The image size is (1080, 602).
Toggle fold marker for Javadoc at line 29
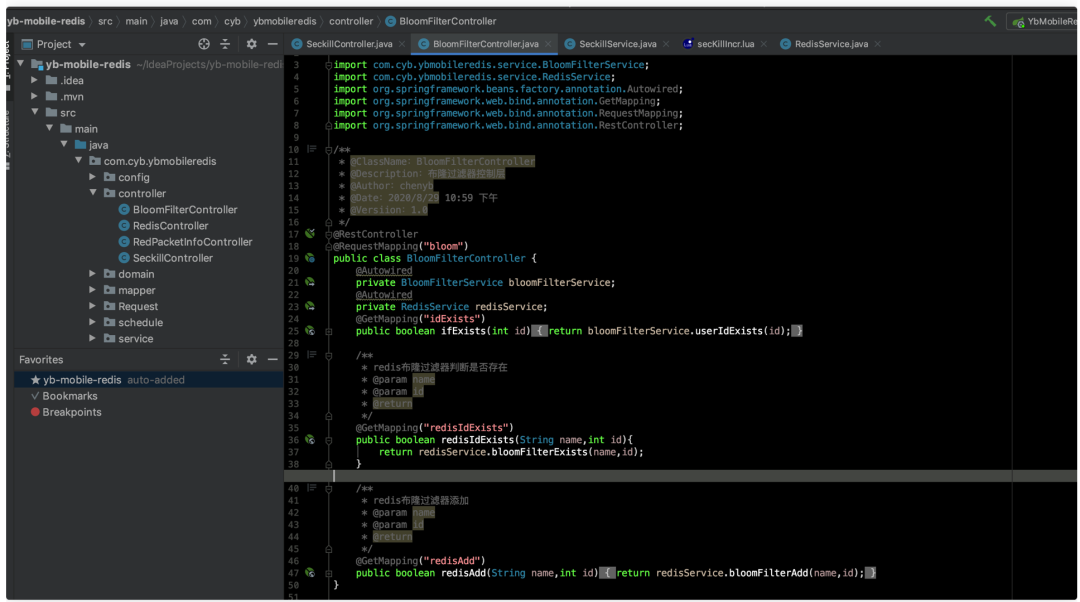(x=328, y=355)
